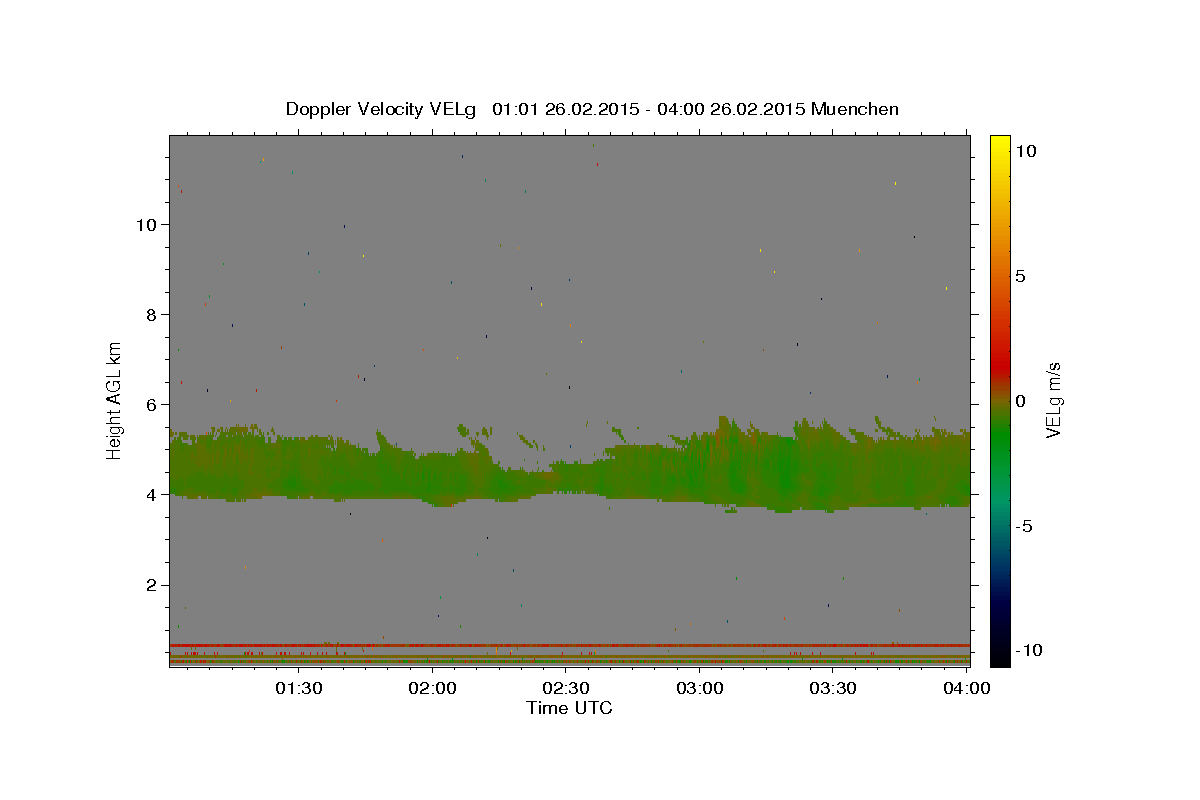Click the 04:00 time tick label

tap(967, 688)
